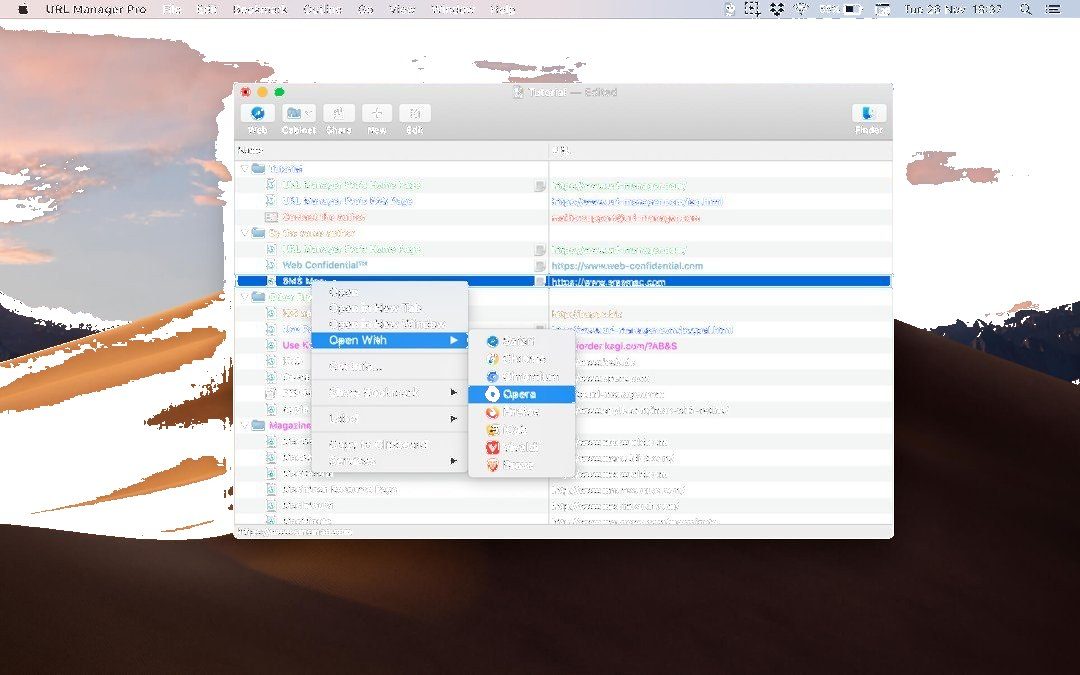Open the Outline menu

click(322, 9)
